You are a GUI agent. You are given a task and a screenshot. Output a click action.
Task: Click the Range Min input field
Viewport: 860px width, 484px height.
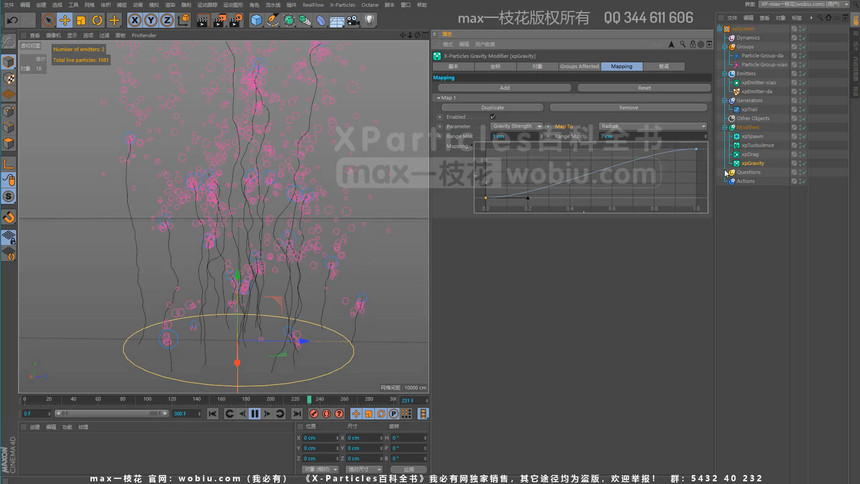point(515,136)
